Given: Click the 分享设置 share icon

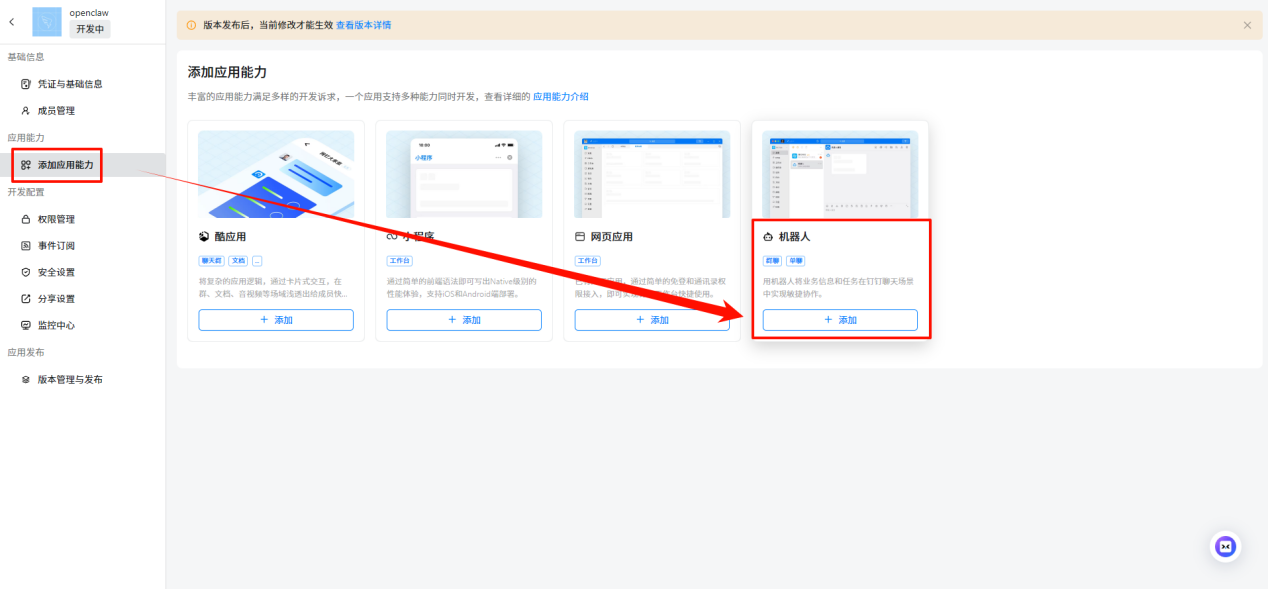Looking at the screenshot, I should tap(26, 299).
